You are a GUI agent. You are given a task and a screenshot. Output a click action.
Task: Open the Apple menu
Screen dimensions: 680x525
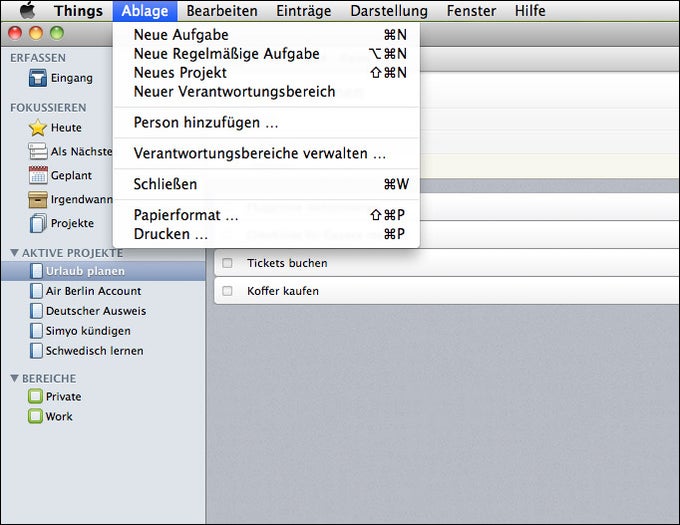pos(27,10)
